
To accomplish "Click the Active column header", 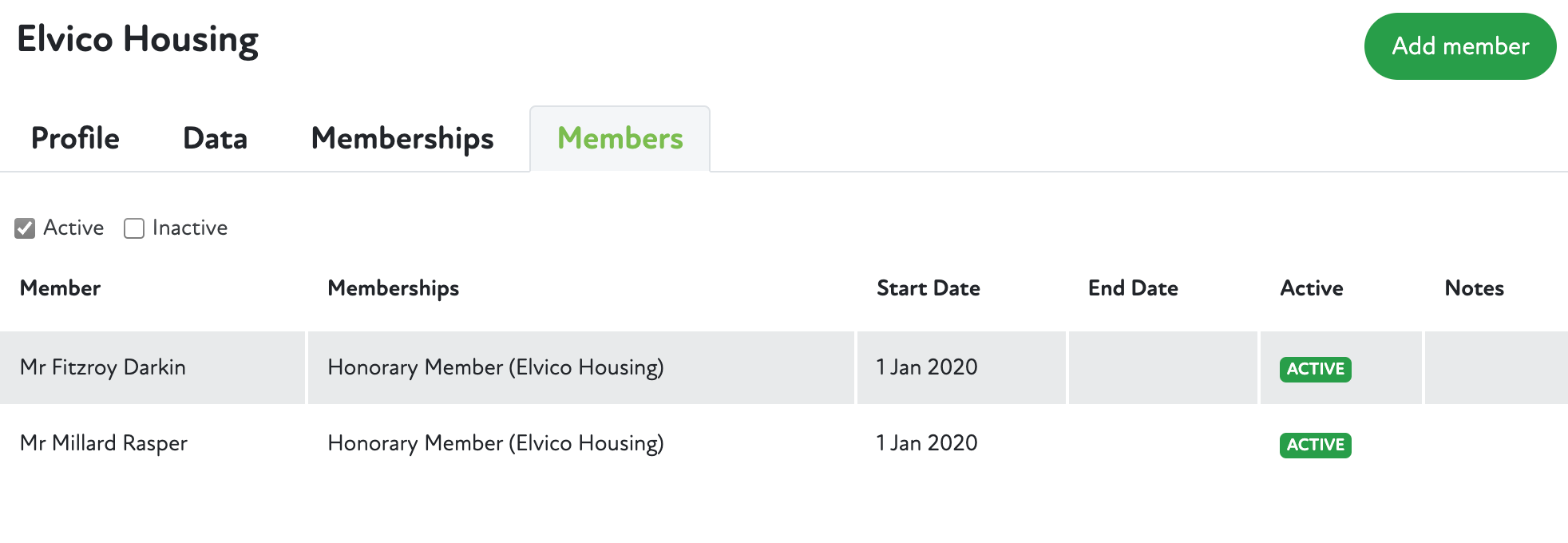I will [1311, 288].
